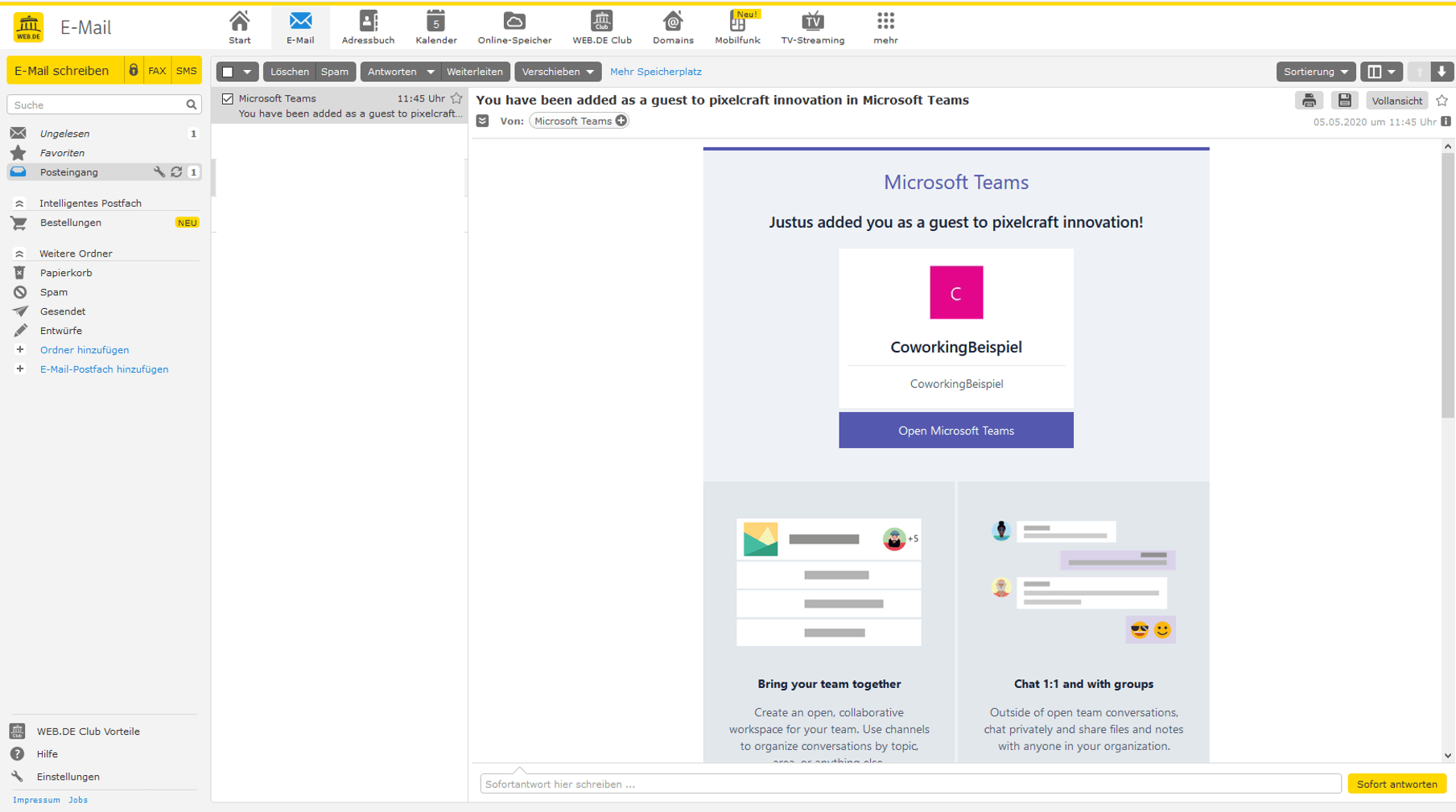1456x812 pixels.
Task: Print the open email
Action: (1309, 101)
